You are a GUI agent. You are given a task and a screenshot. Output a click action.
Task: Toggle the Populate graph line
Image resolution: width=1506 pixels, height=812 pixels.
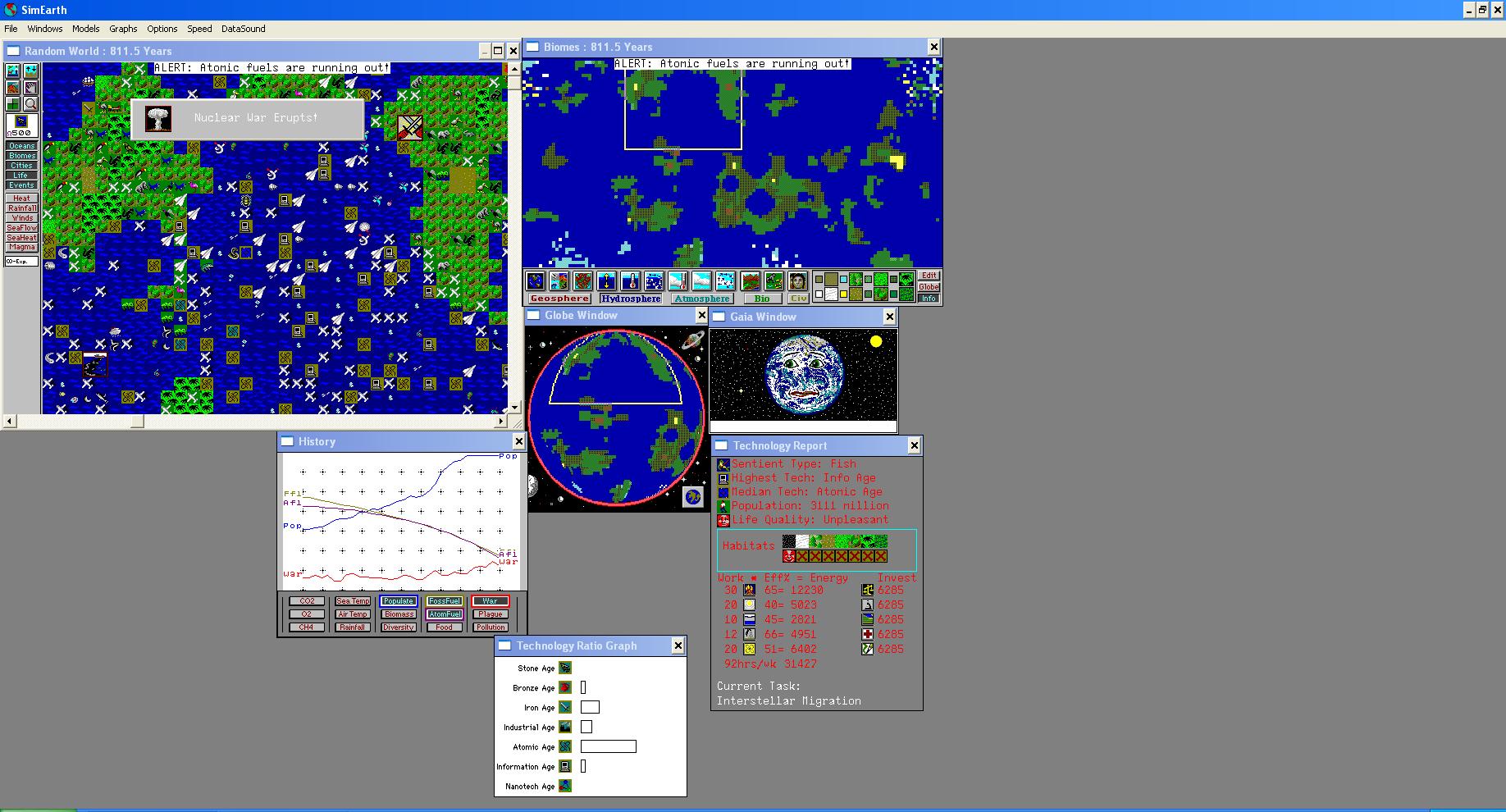(x=399, y=601)
